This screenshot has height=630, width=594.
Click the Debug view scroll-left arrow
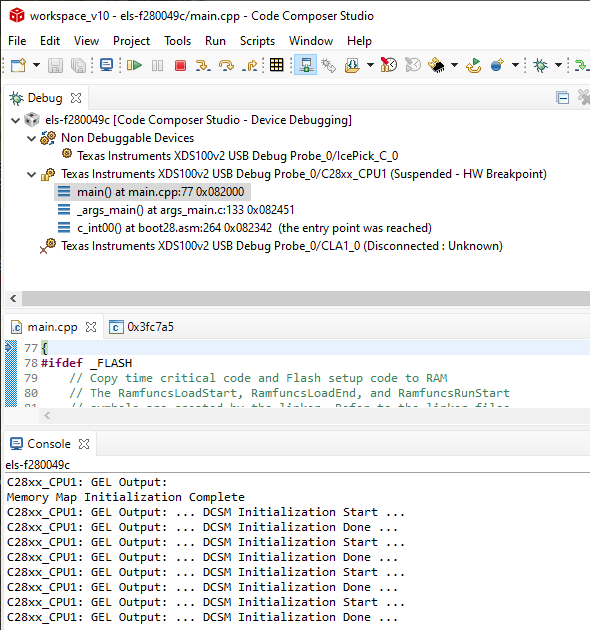click(13, 299)
